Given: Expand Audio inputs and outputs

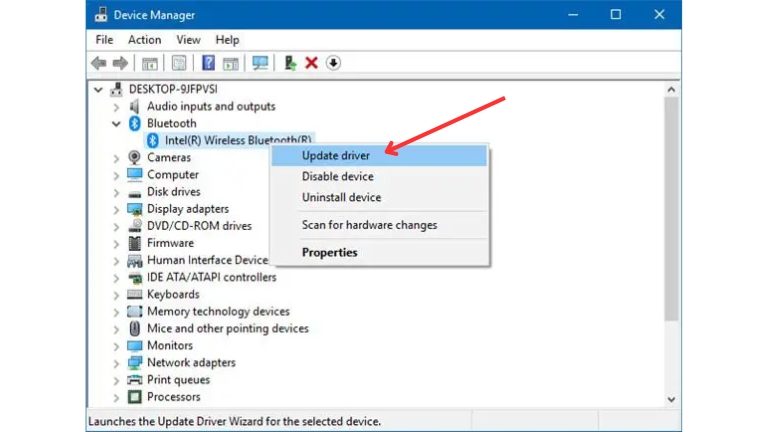Looking at the screenshot, I should click(x=116, y=107).
